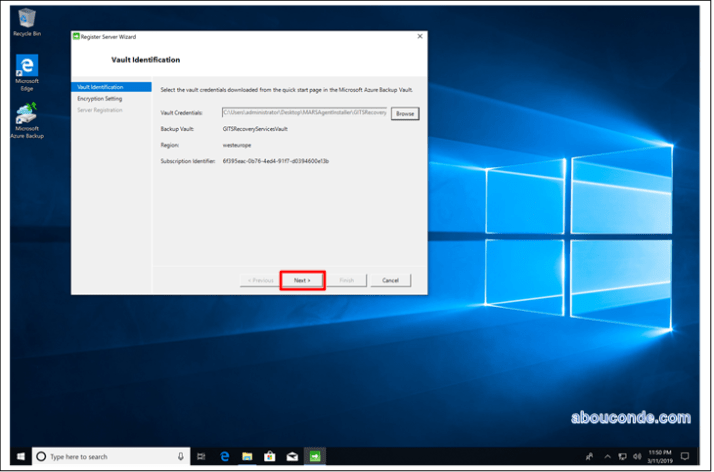Click Browse to choose vault credentials
Screen dimensions: 714x472
pos(404,114)
